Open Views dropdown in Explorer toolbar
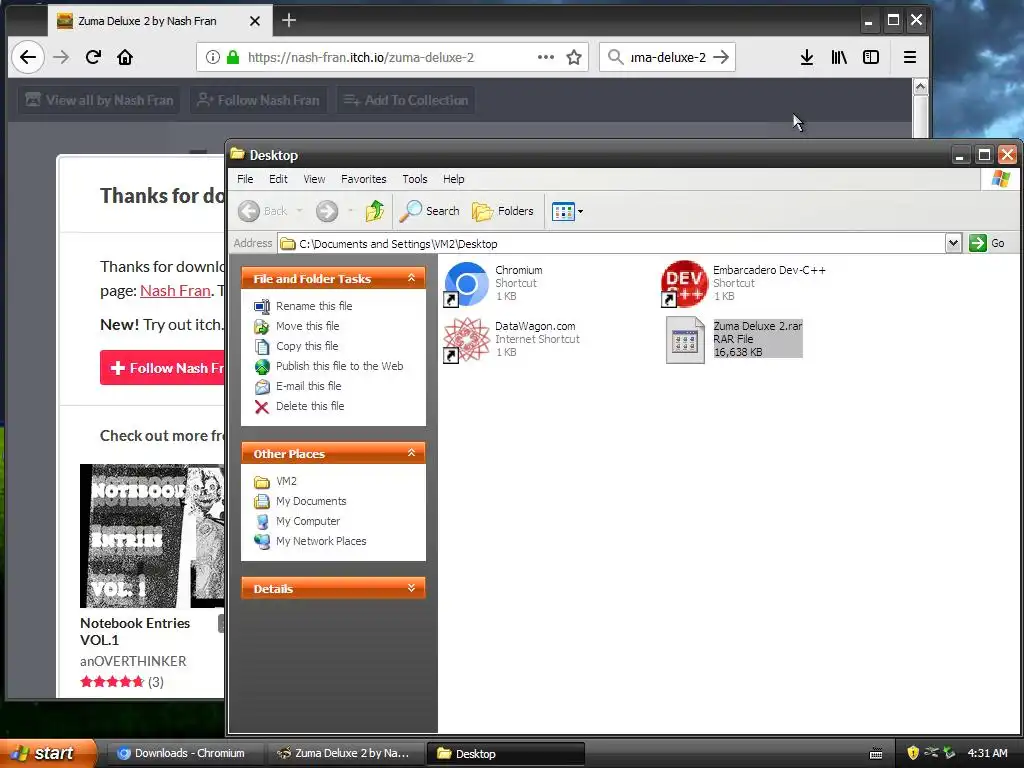 (567, 211)
